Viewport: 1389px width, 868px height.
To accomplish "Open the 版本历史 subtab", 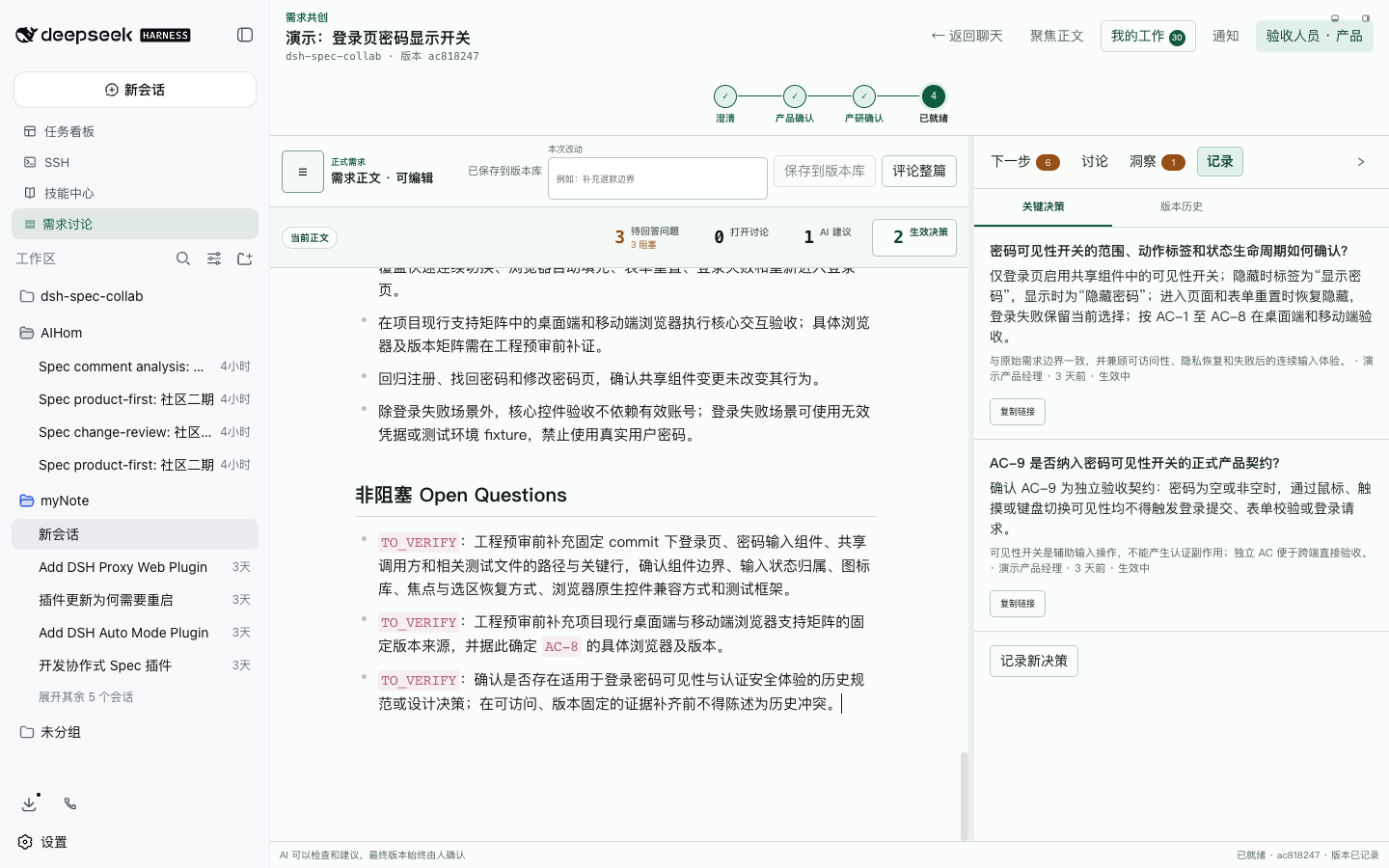I will (1182, 206).
